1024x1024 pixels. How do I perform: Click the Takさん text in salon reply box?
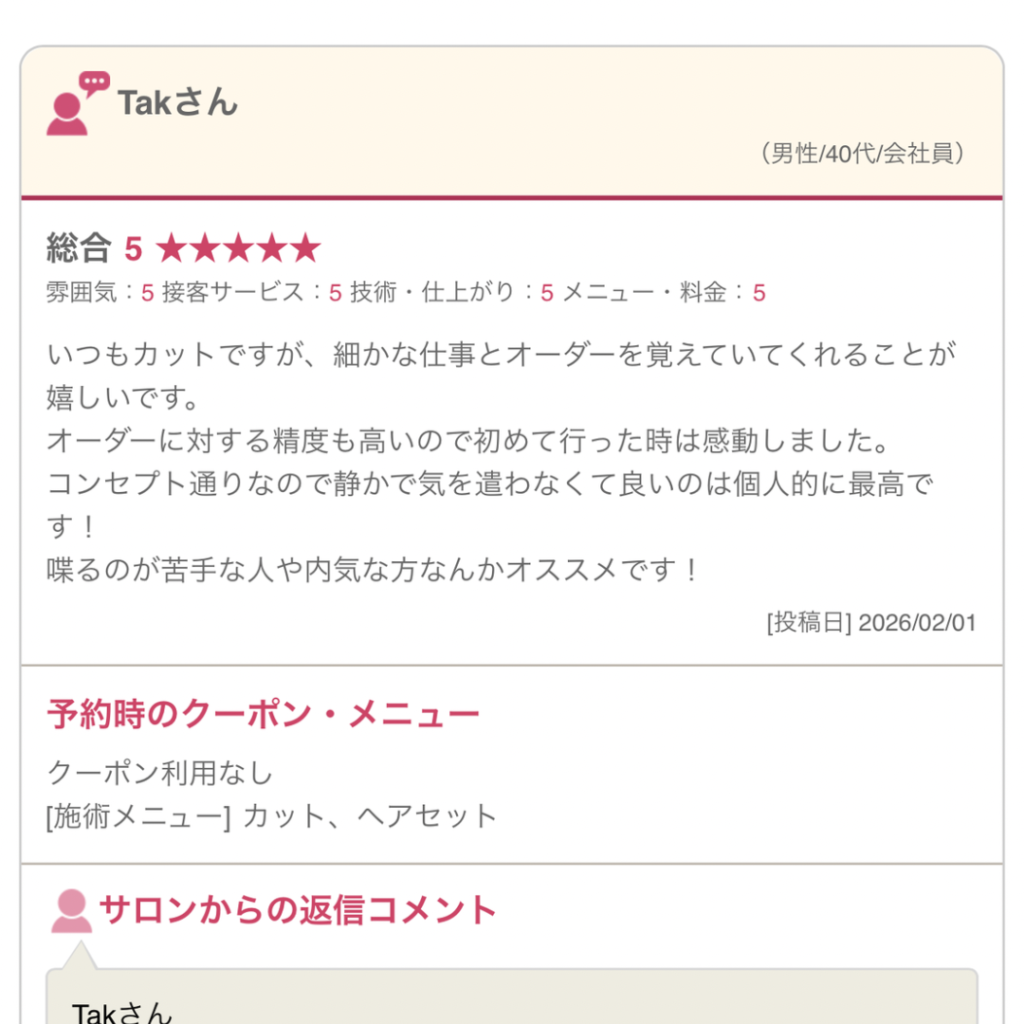[x=122, y=1012]
